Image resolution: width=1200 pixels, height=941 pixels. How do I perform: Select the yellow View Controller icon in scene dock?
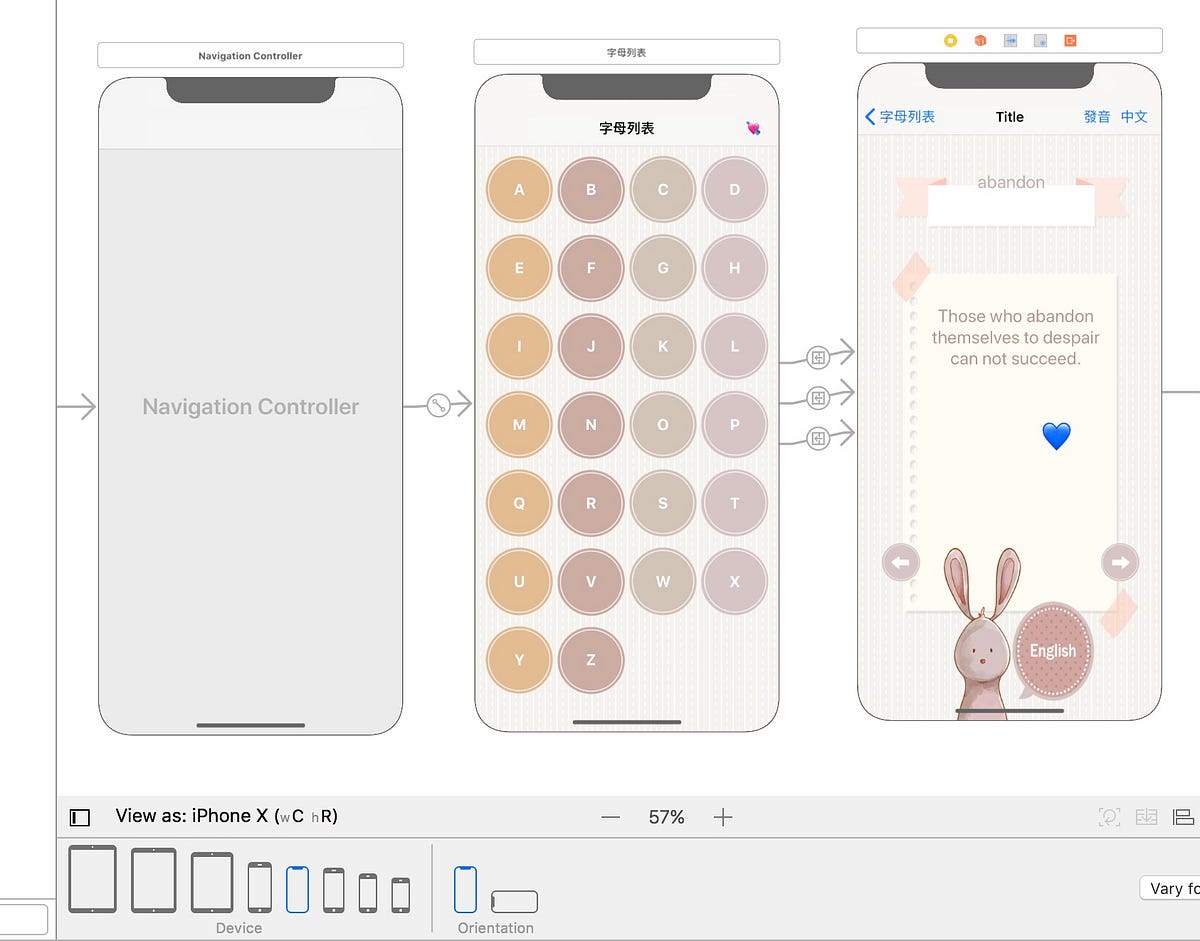pyautogui.click(x=948, y=40)
